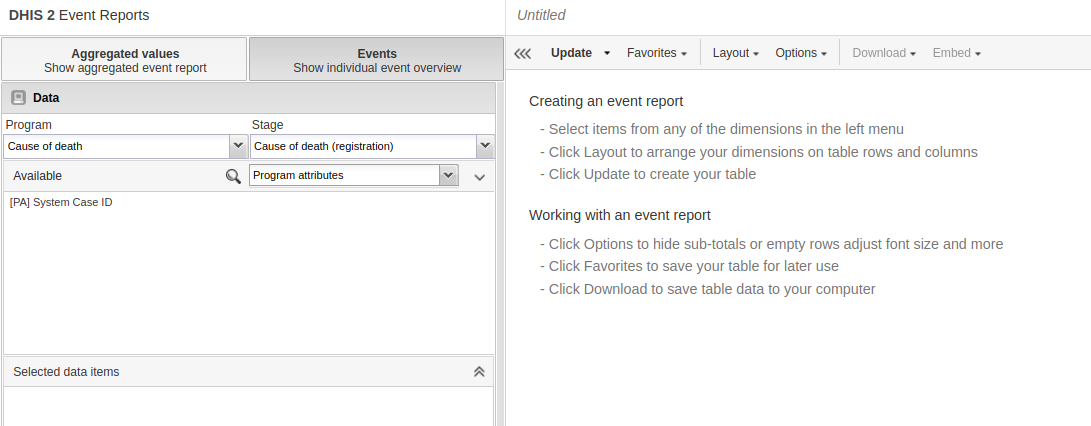Screen dimensions: 1091x426
Task: Click the down chevron beside Program attributes
Action: pos(479,176)
